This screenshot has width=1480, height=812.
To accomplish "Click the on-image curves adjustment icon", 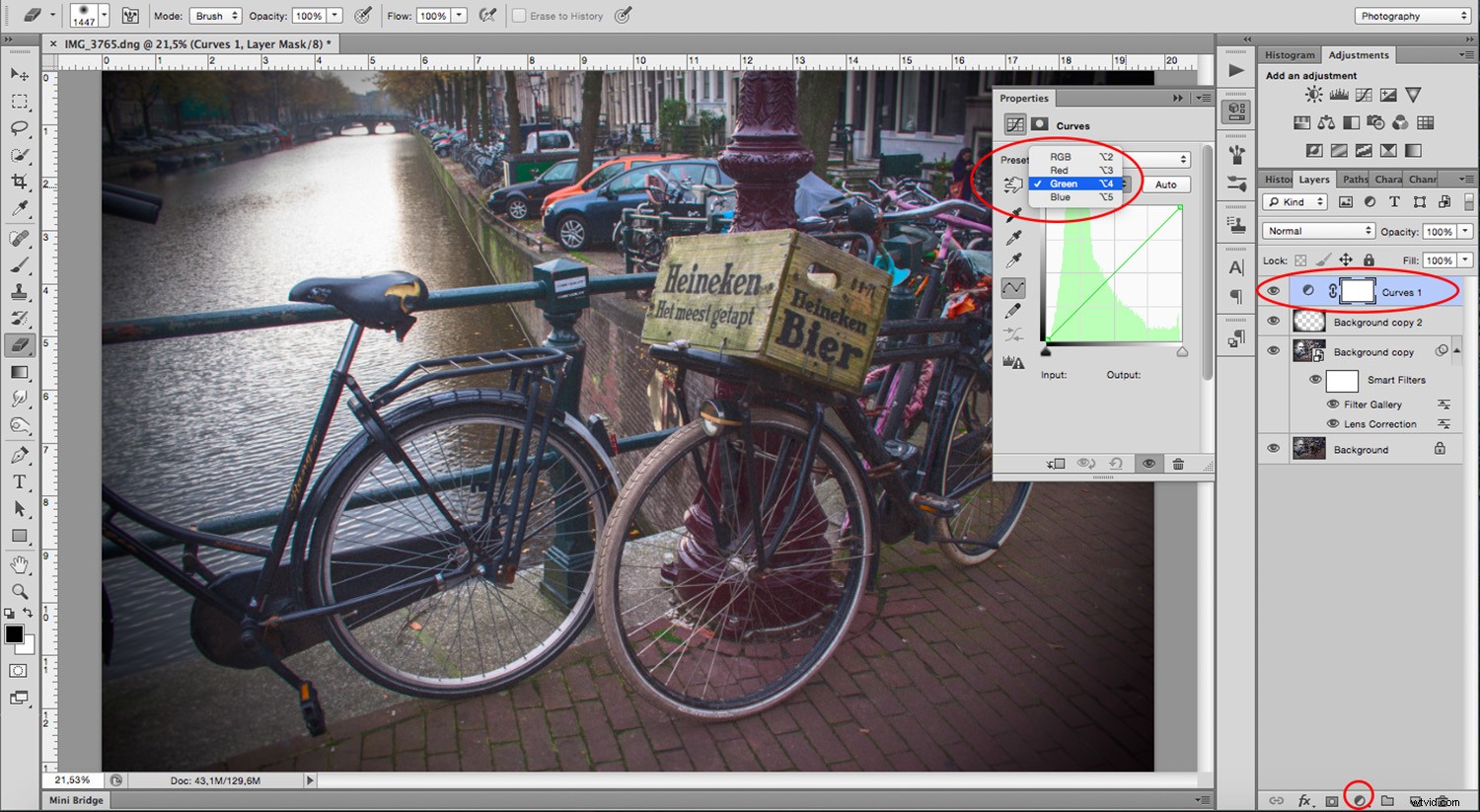I will pos(1013,184).
